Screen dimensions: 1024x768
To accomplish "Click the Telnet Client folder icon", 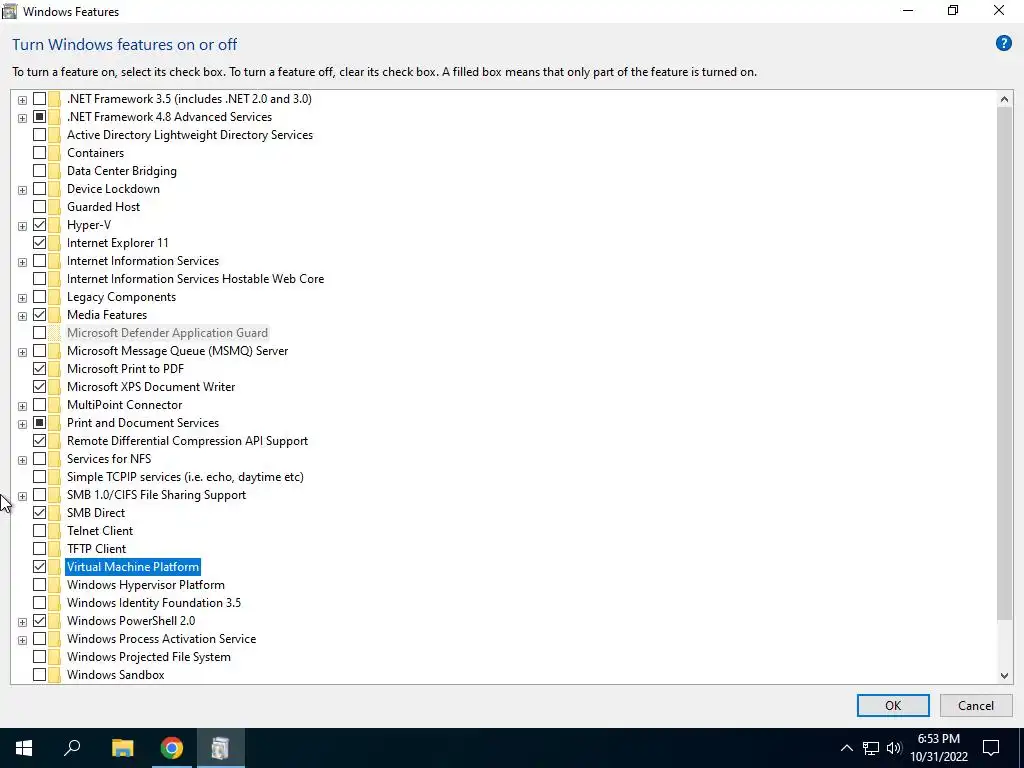I will click(x=54, y=531).
